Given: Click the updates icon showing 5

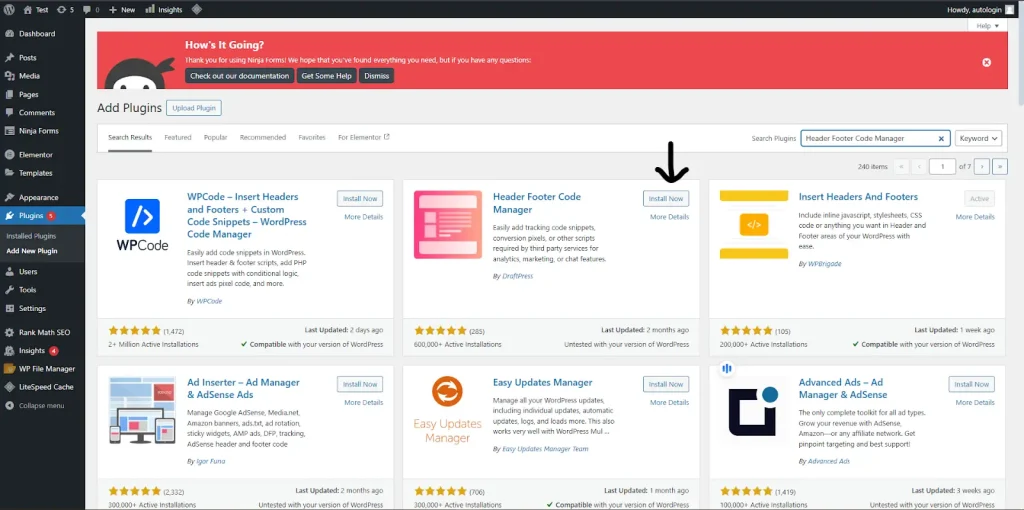Looking at the screenshot, I should 65,10.
